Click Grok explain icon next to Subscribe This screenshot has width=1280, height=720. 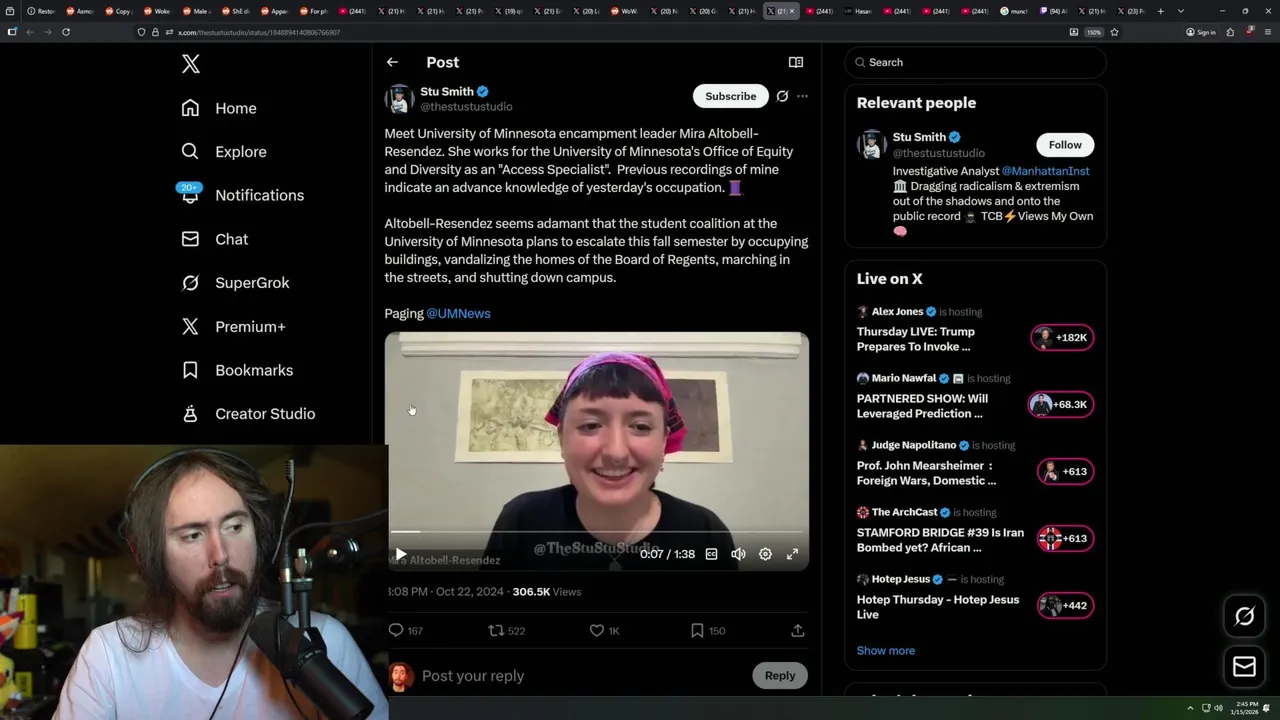782,96
